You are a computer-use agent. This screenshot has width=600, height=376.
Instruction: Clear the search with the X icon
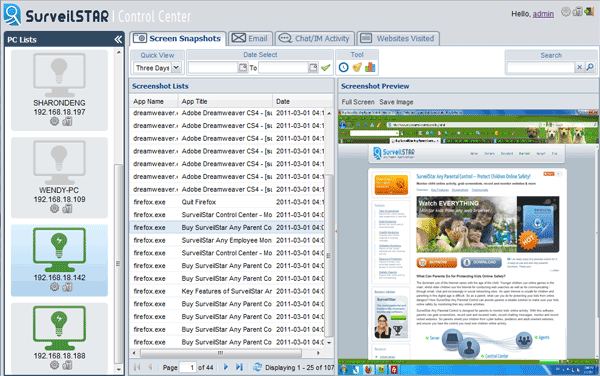(x=580, y=67)
